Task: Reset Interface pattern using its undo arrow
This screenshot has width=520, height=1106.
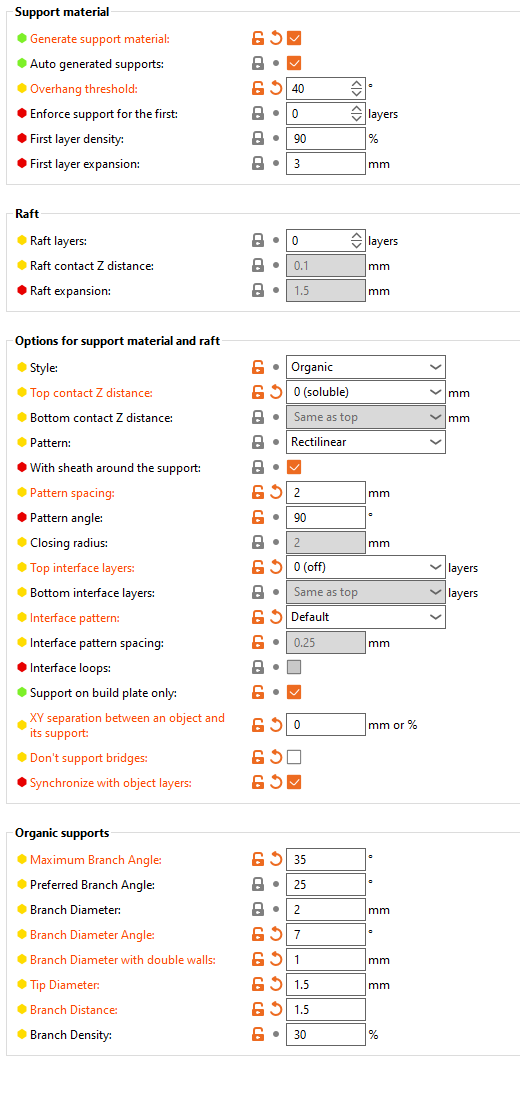Action: 276,617
